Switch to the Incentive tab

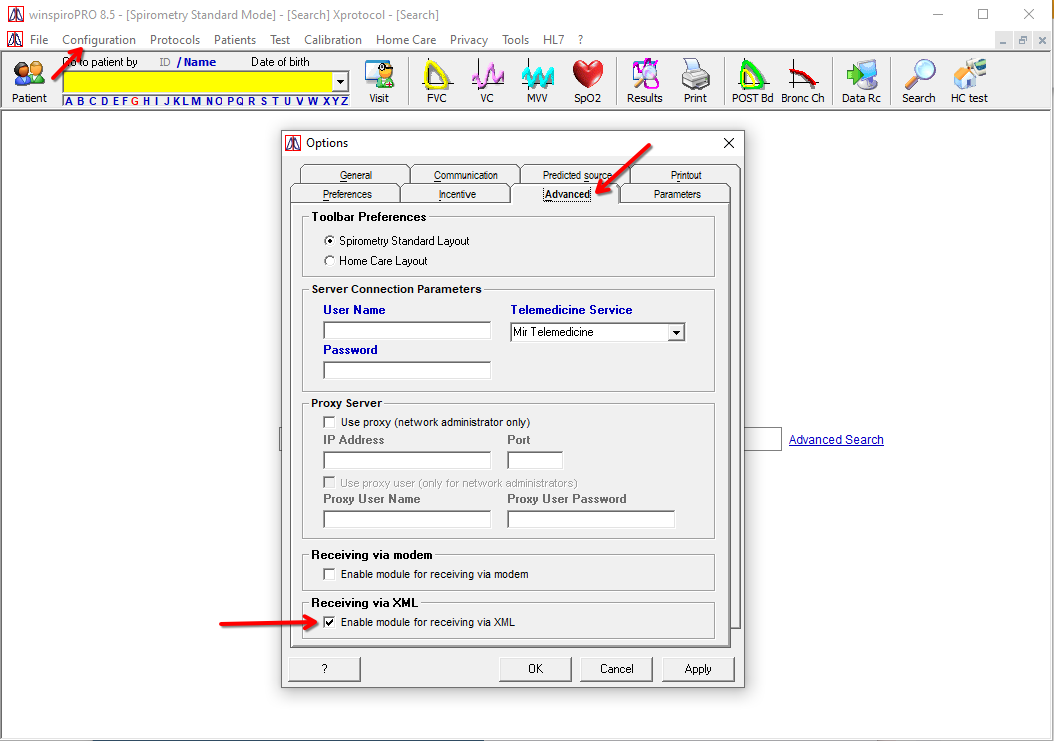click(x=457, y=194)
